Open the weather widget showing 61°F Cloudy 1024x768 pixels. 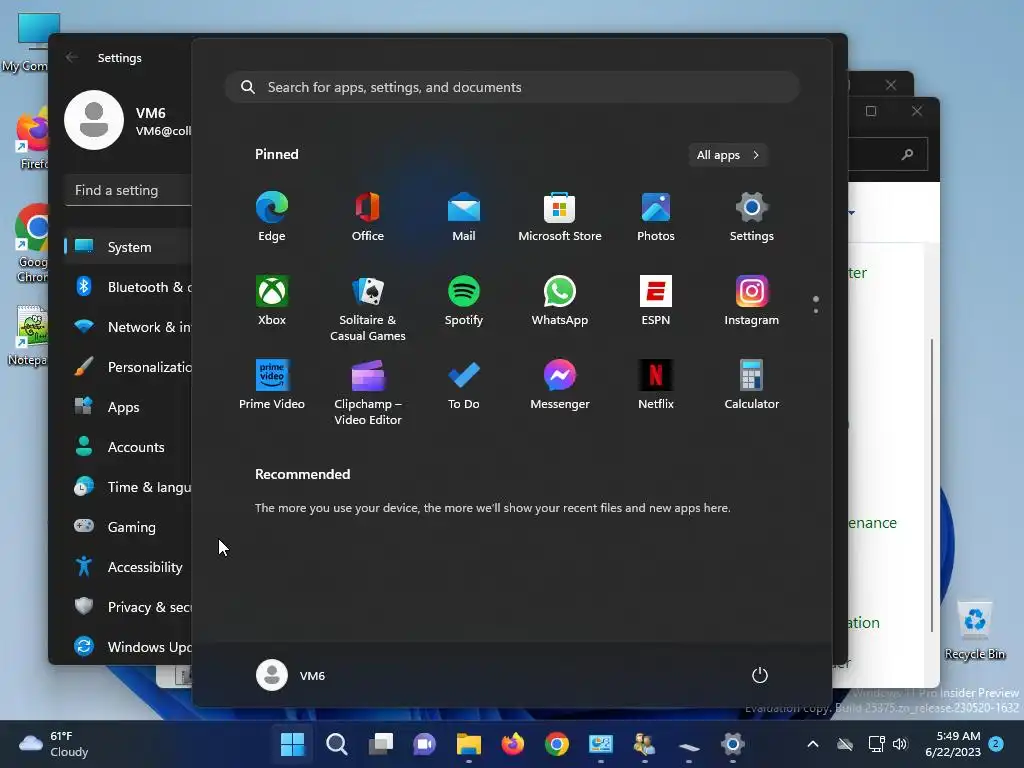coord(54,744)
